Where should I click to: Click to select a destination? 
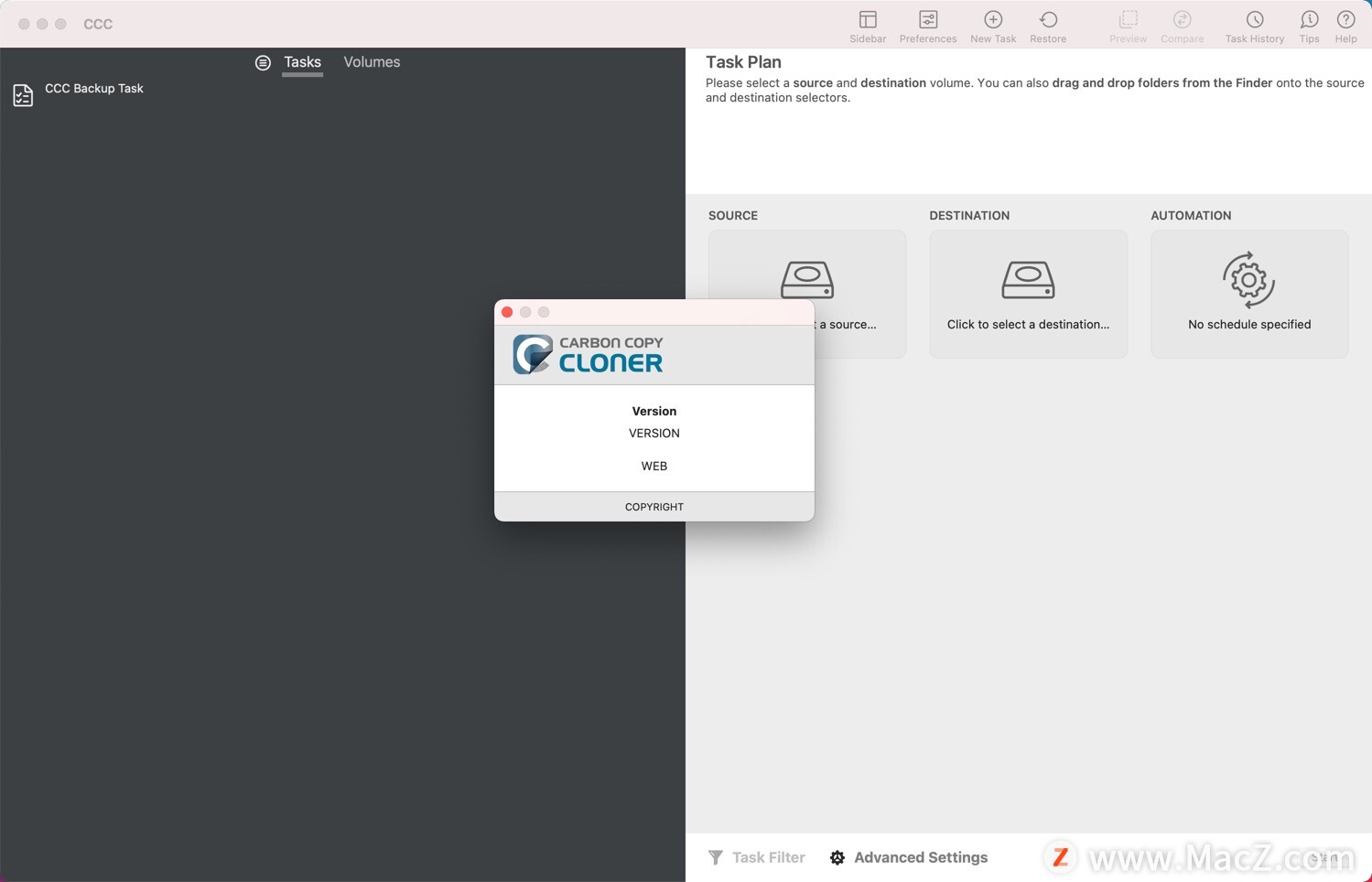pos(1028,294)
